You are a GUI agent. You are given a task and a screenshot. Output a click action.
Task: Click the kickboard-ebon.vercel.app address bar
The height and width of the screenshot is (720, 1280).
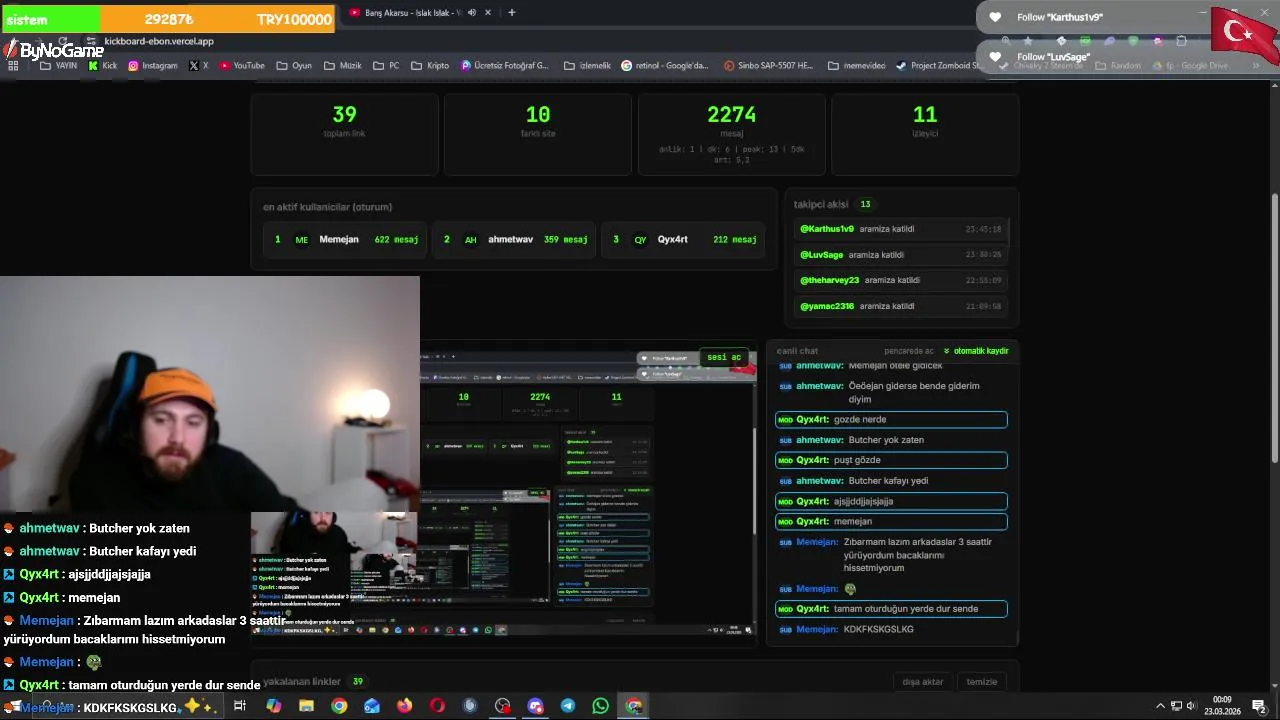click(159, 41)
